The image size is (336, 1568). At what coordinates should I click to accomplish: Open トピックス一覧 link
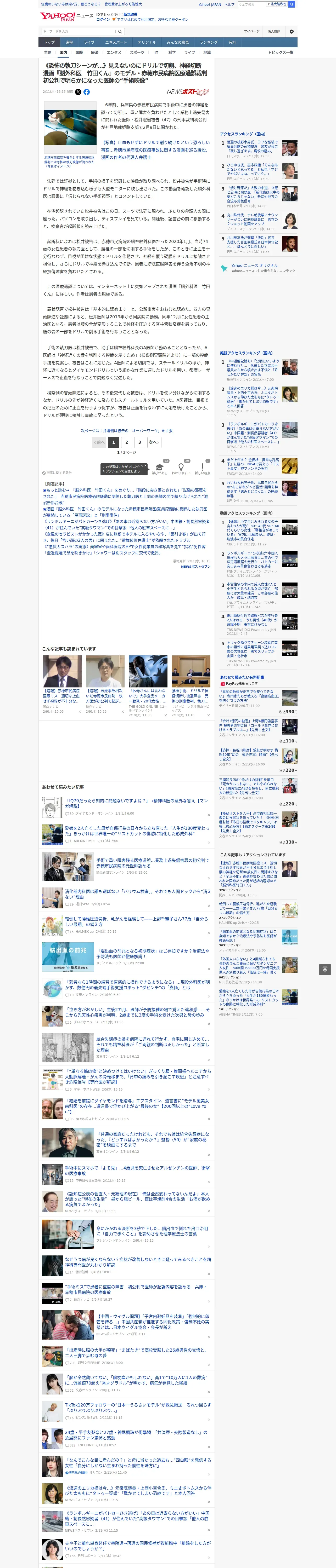click(281, 52)
